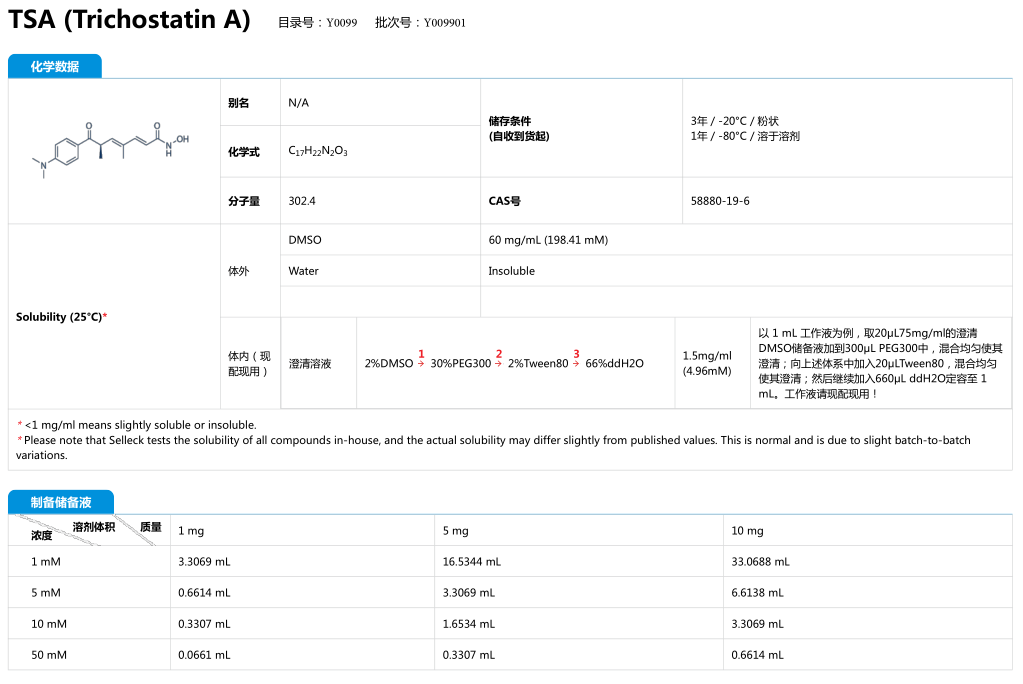The height and width of the screenshot is (684, 1023).
Task: Click the 体外 in vitro label
Action: tap(238, 271)
